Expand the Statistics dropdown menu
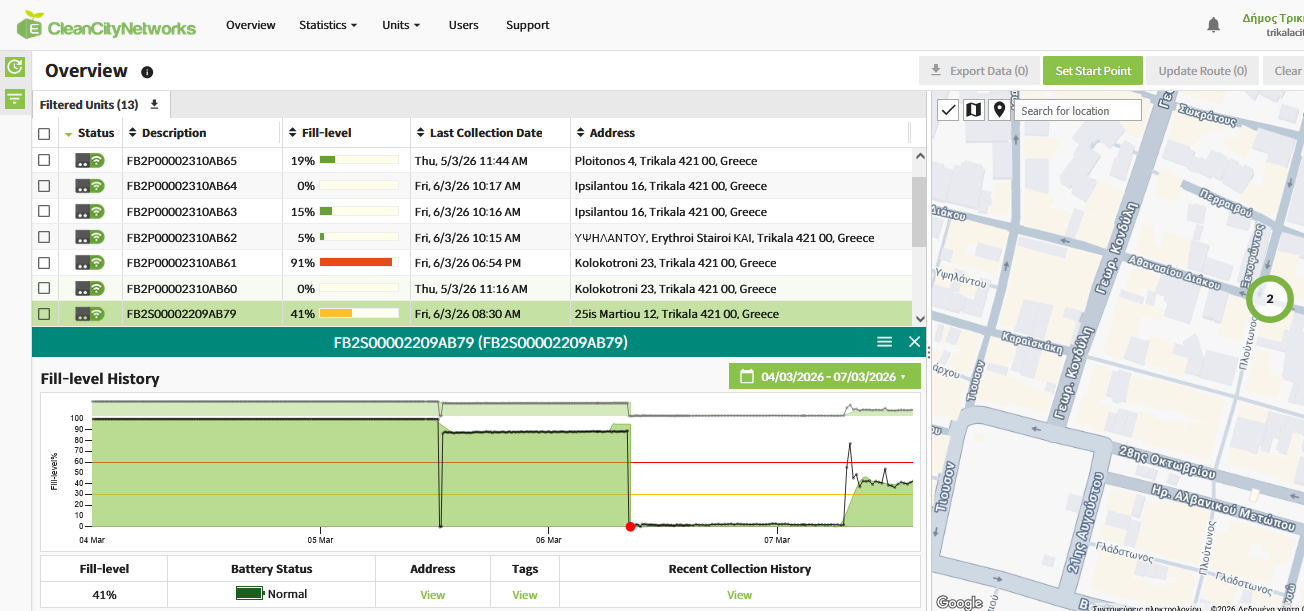Viewport: 1304px width, 611px height. 327,25
